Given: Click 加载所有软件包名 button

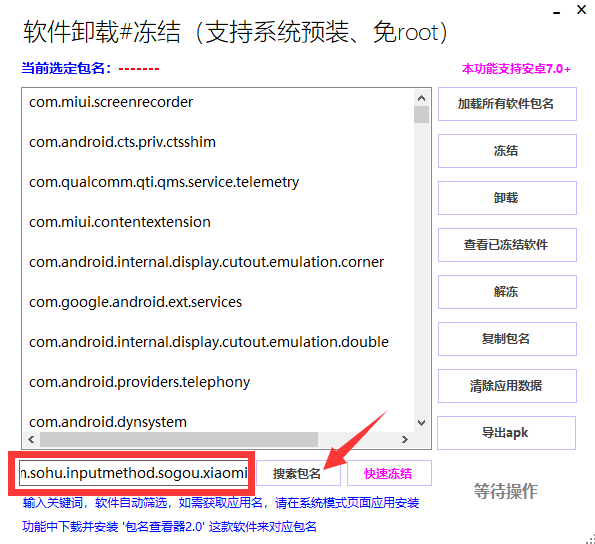Looking at the screenshot, I should [507, 104].
